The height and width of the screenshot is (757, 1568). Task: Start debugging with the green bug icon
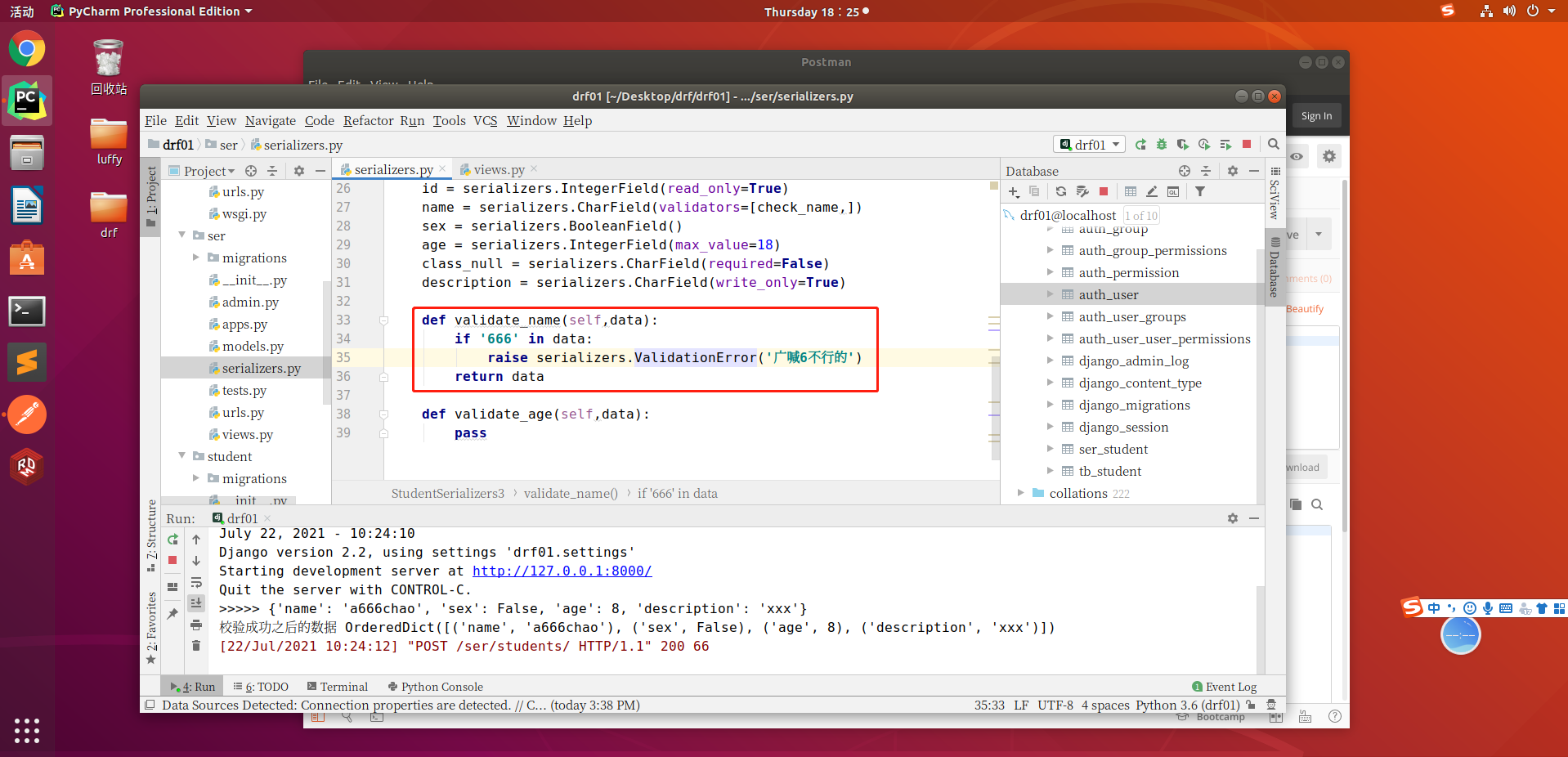(1161, 145)
